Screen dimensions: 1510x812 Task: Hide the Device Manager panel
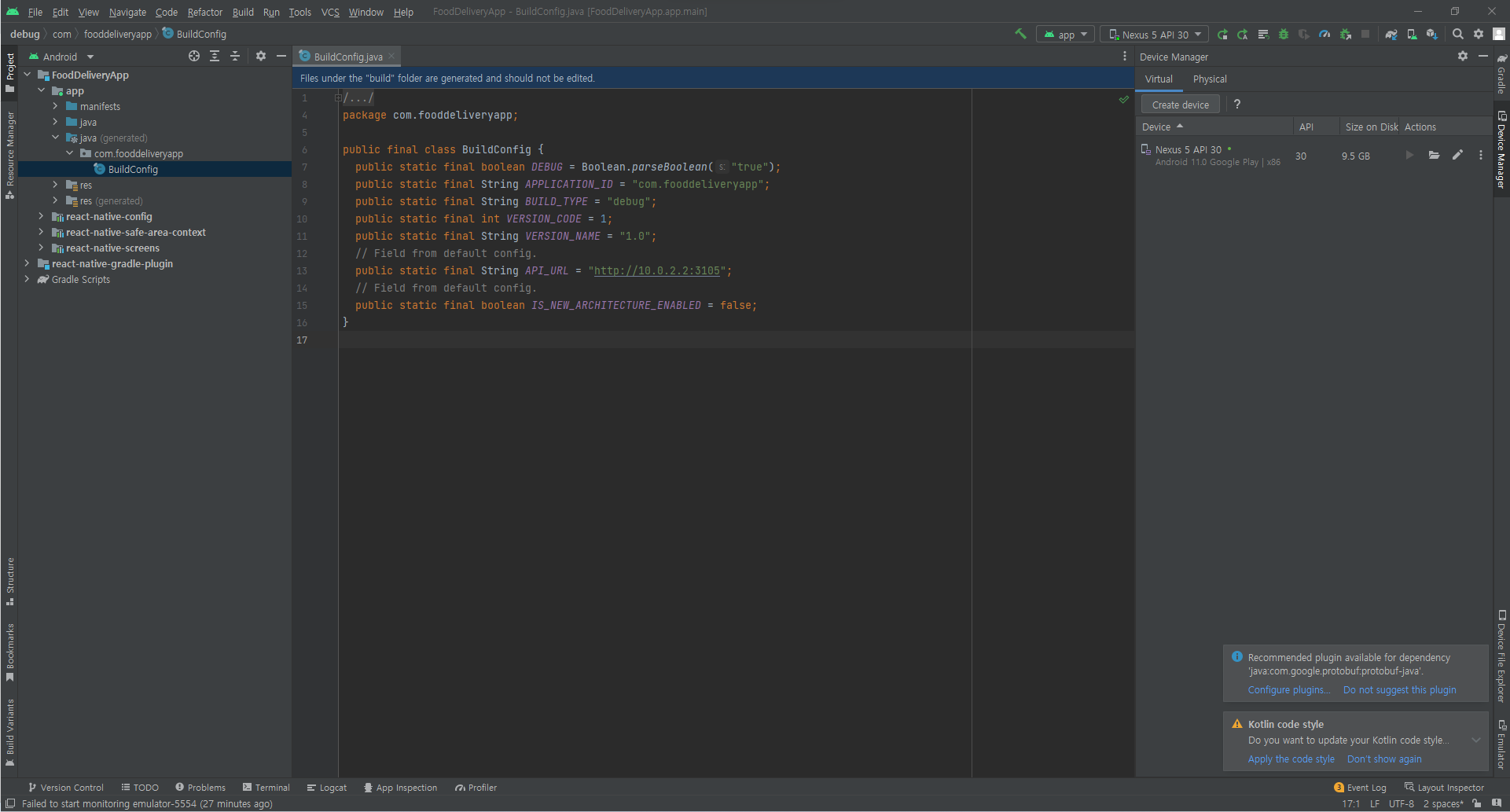coord(1483,56)
